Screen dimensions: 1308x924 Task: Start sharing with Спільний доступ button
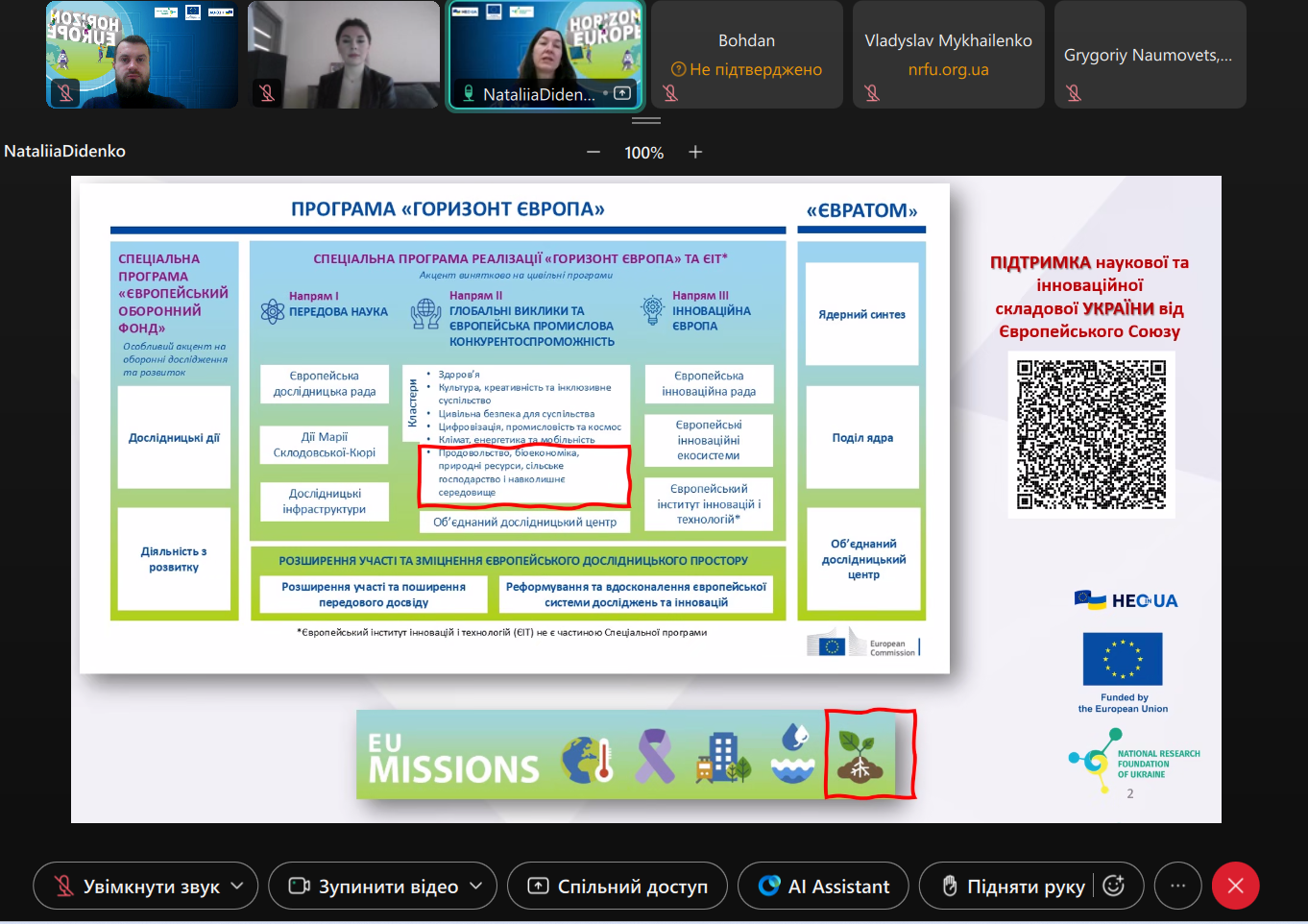618,886
